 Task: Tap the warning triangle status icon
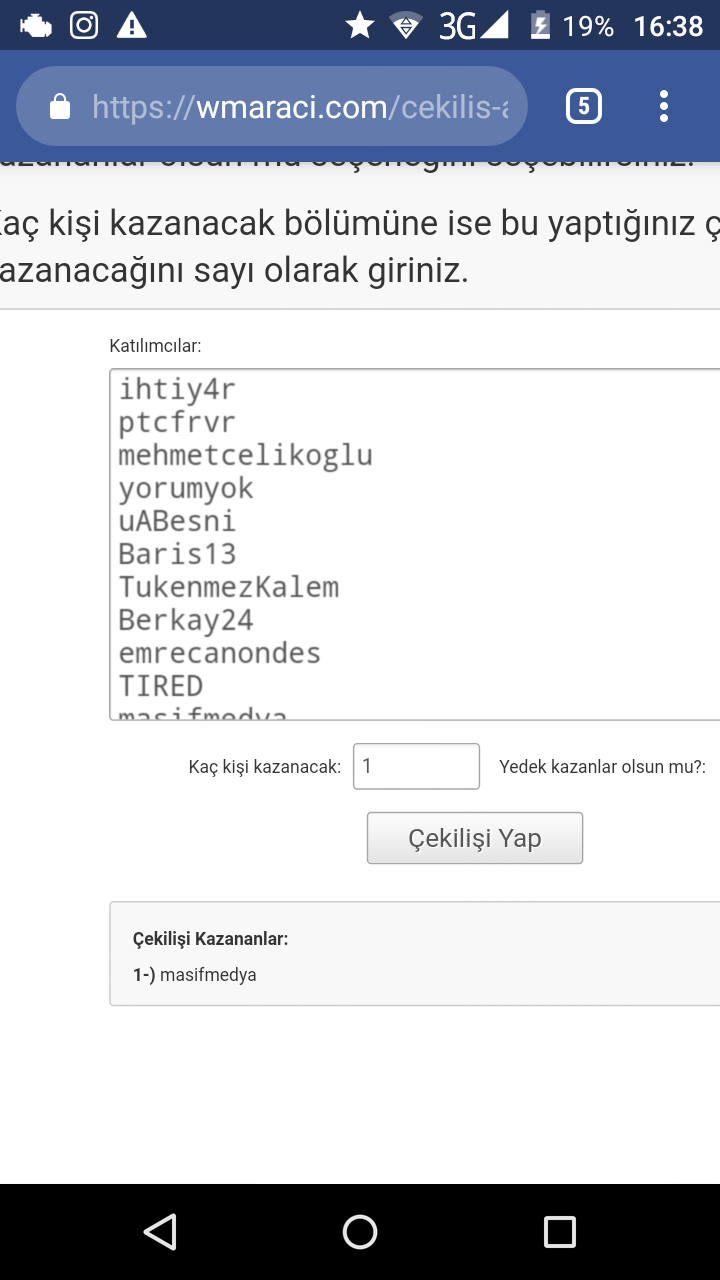(132, 25)
